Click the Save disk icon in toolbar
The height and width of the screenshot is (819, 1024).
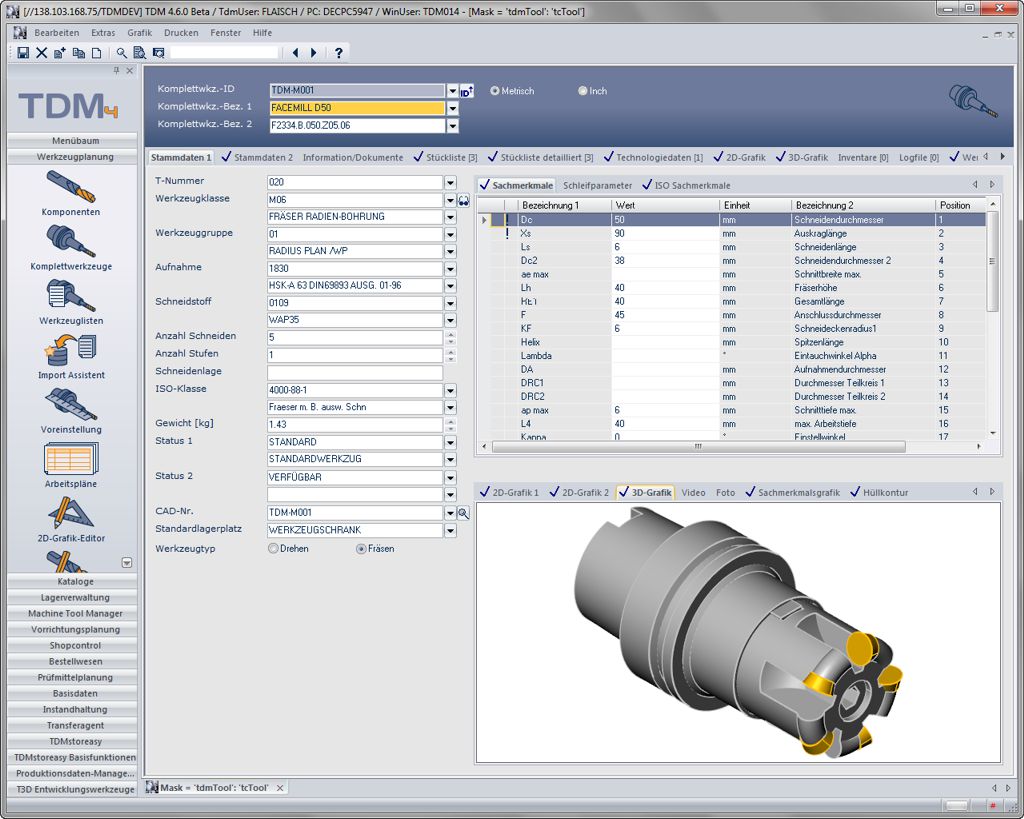click(24, 53)
